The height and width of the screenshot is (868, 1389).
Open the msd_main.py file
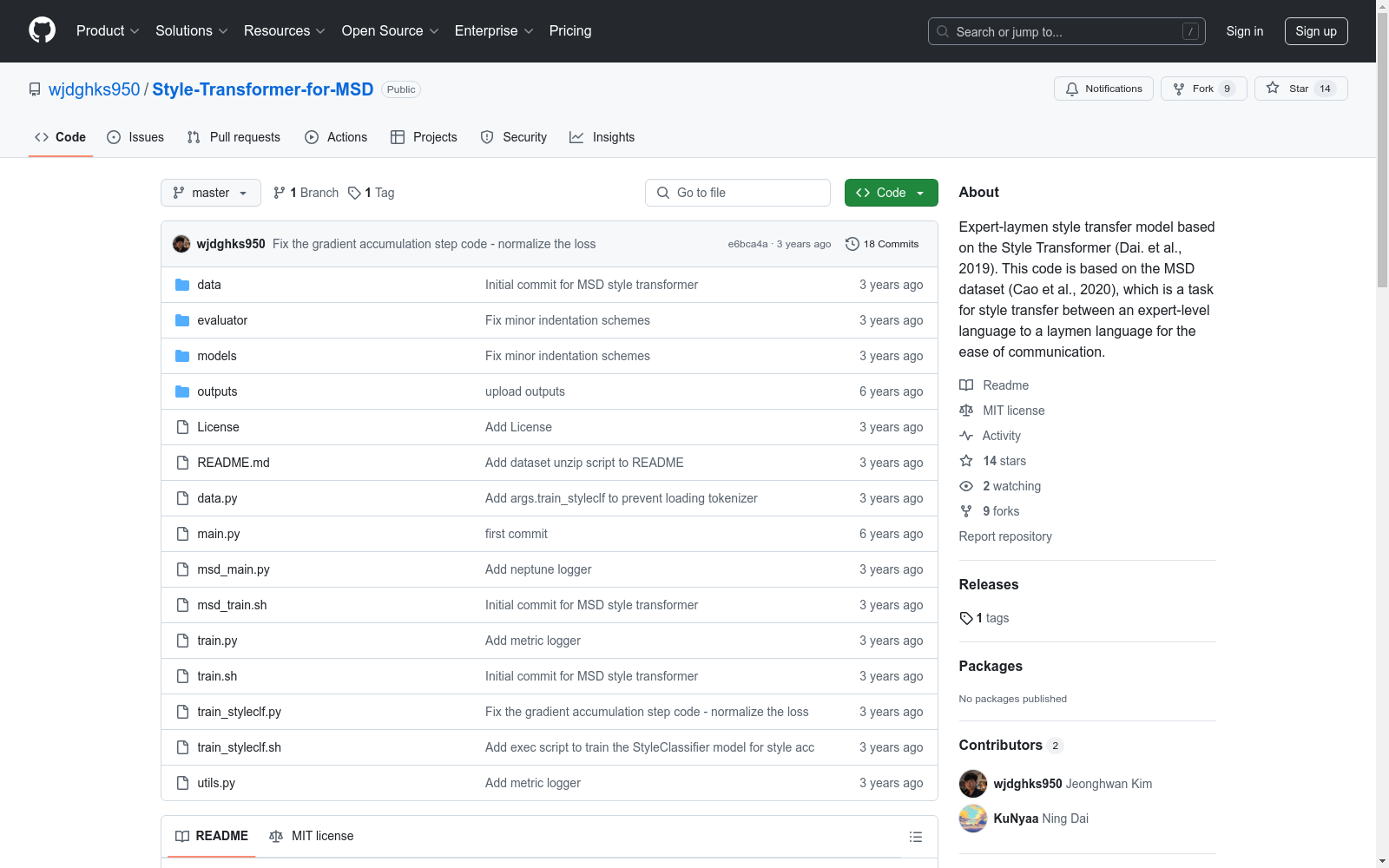click(234, 569)
